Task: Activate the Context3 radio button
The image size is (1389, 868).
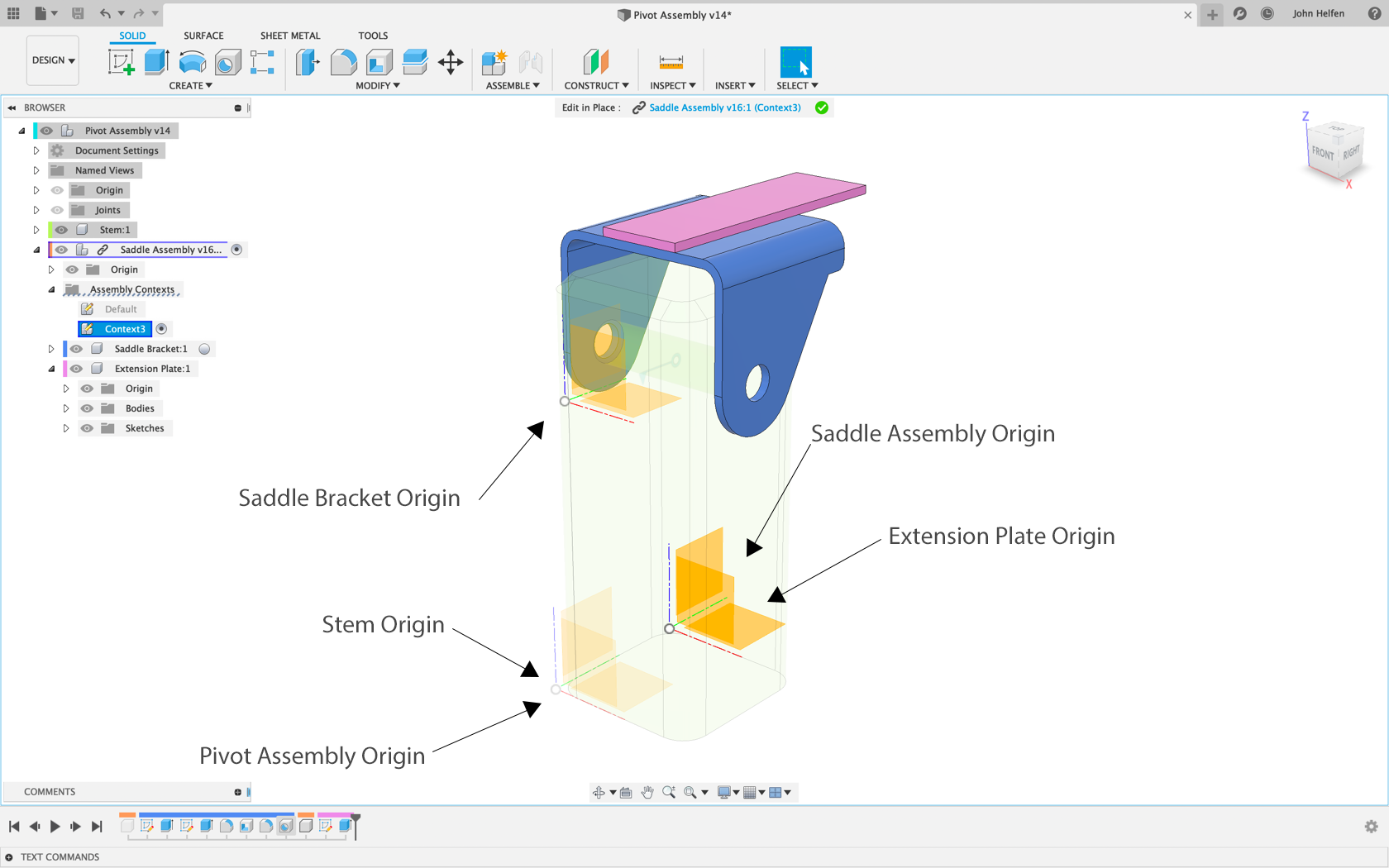Action: click(162, 329)
